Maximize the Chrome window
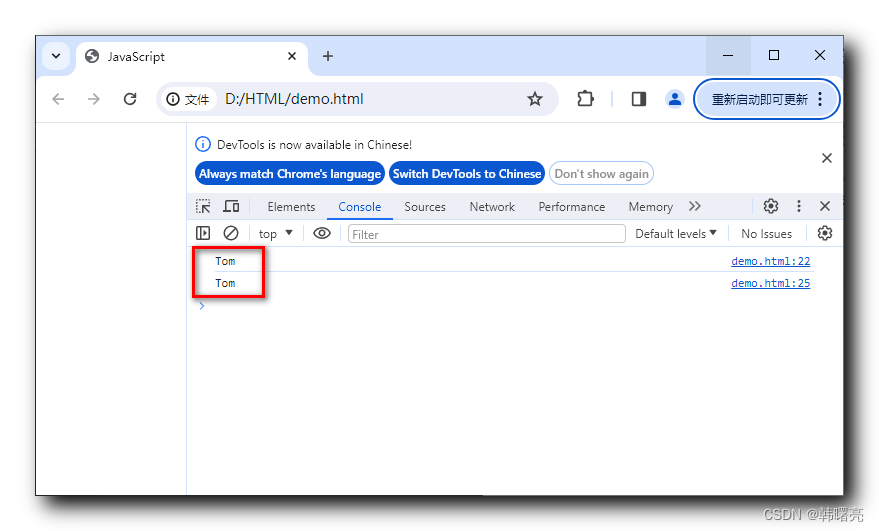879x531 pixels. [774, 56]
